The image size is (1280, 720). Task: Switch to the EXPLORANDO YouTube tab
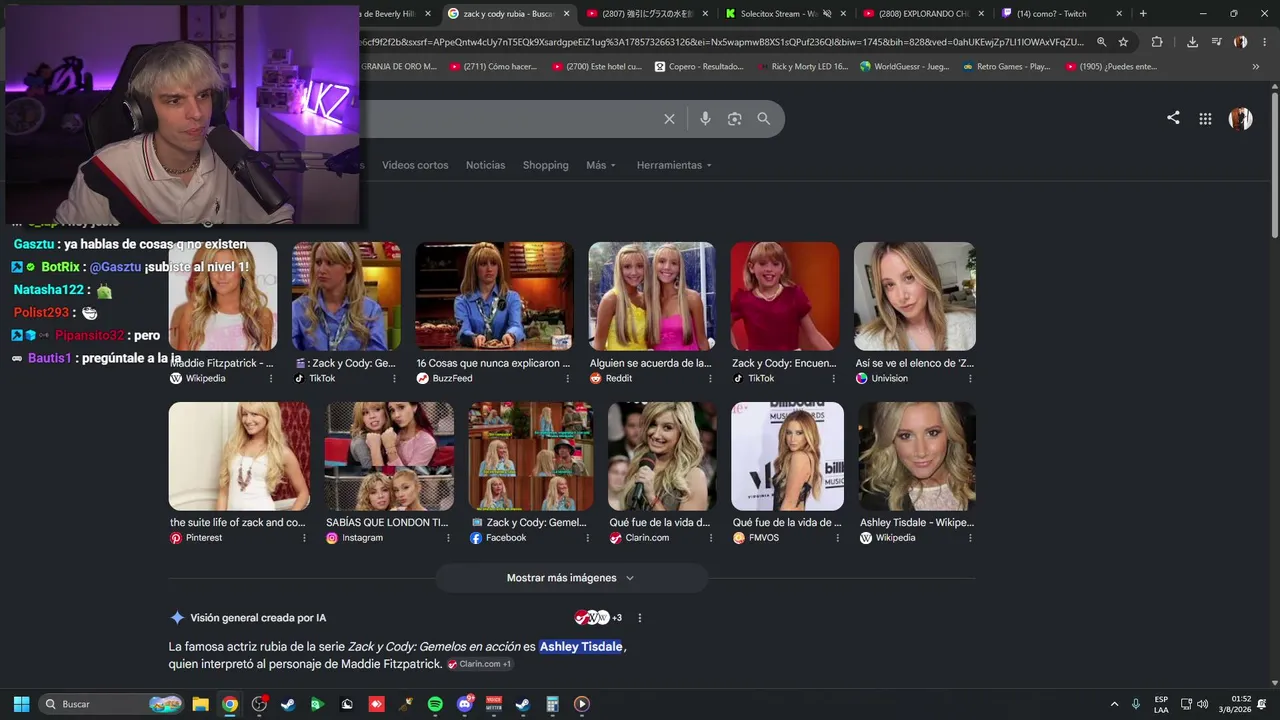point(922,14)
